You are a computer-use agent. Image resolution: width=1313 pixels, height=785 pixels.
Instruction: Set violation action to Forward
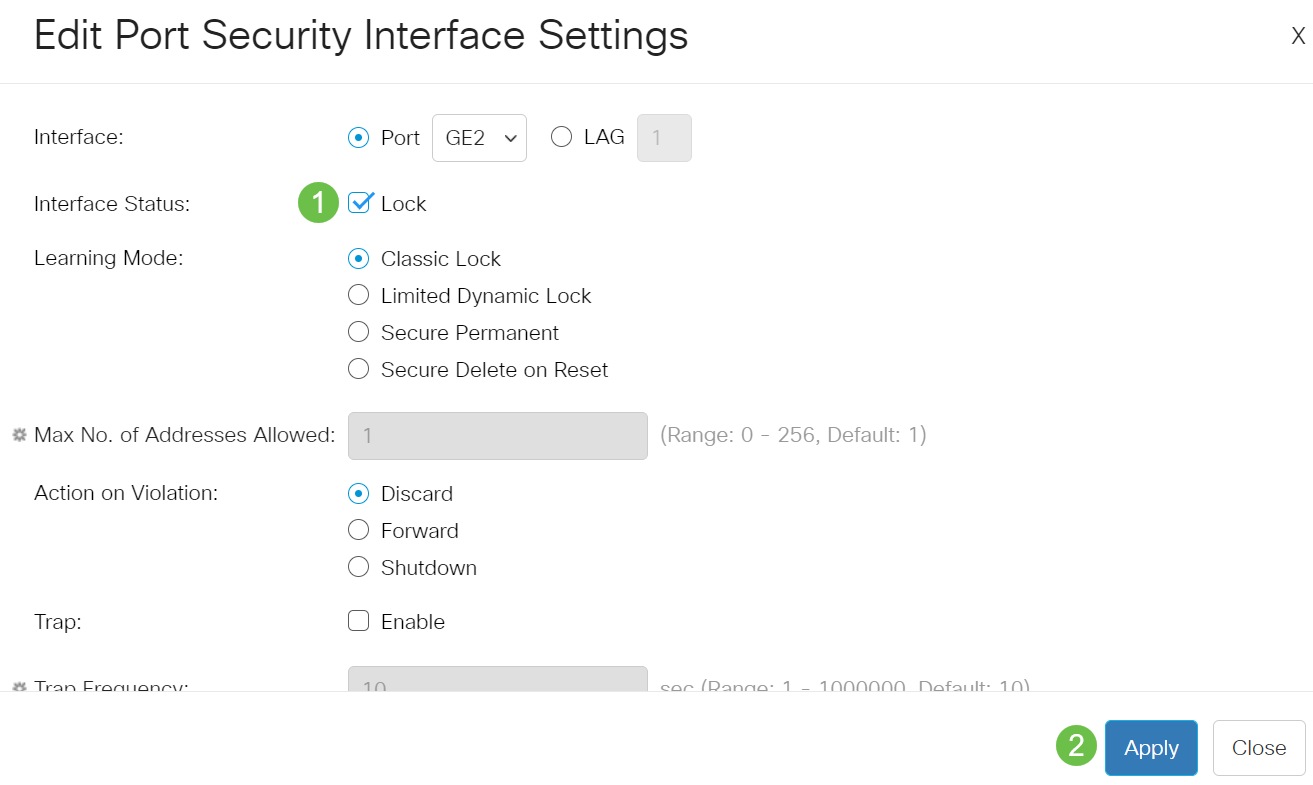358,530
